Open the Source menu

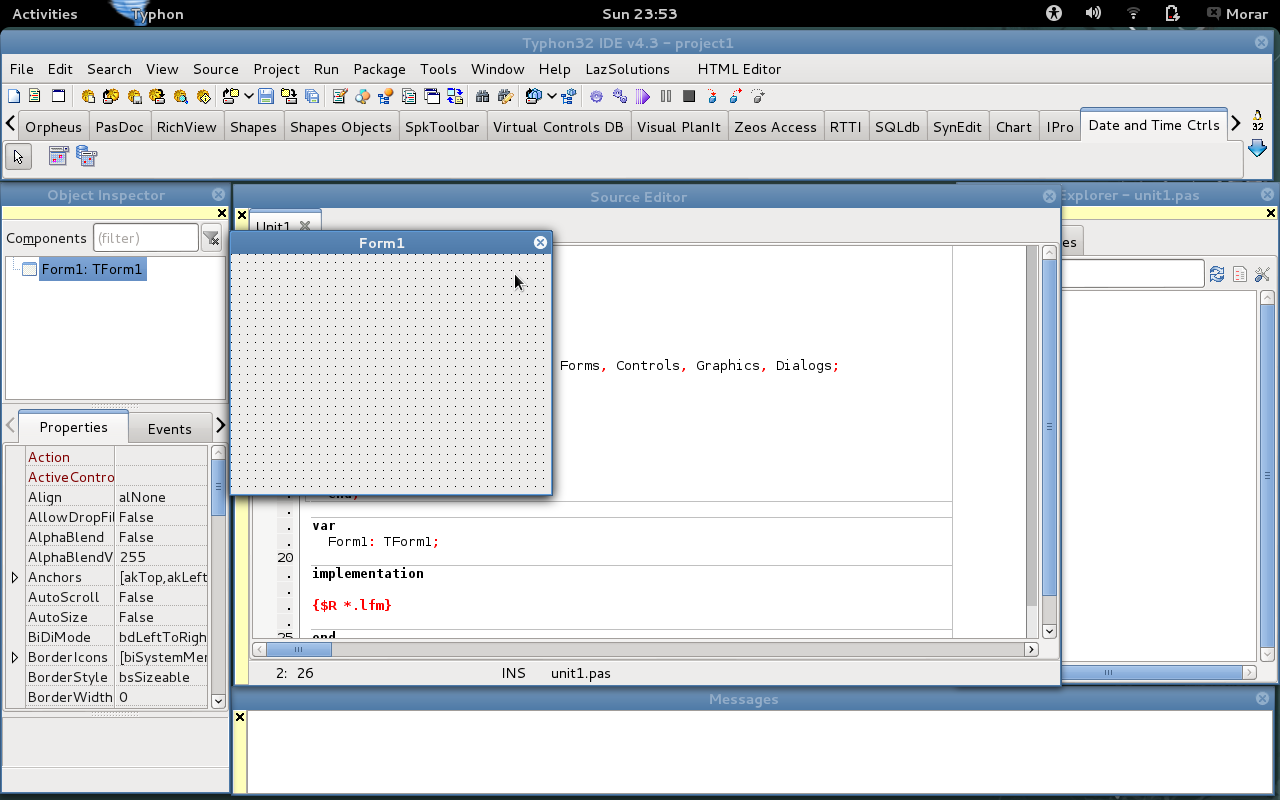216,69
